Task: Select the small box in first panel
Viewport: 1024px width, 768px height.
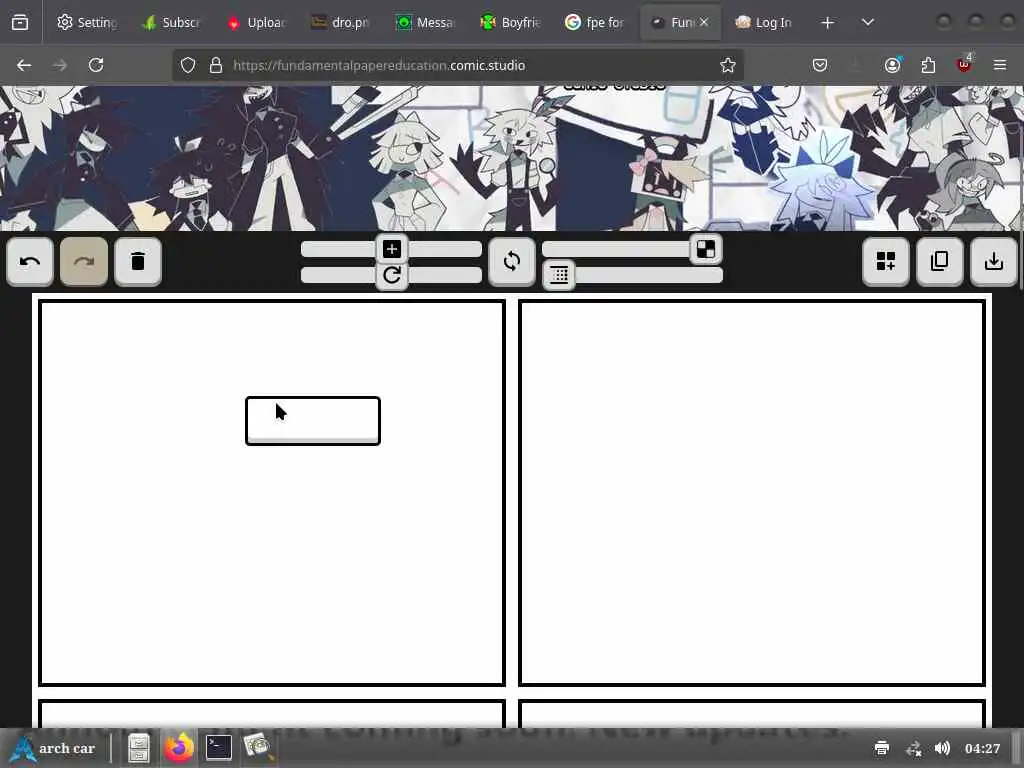Action: (x=313, y=421)
